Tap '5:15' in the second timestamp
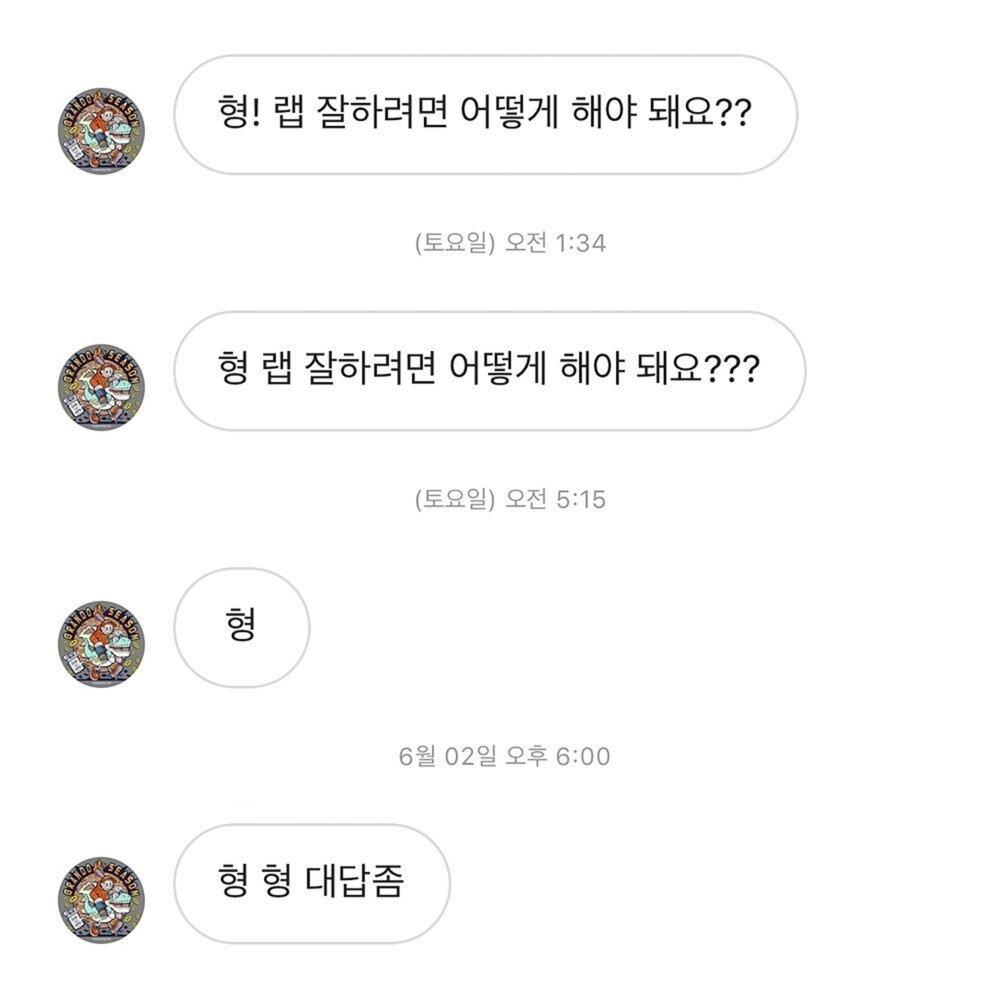This screenshot has height=1000, width=1000. [x=579, y=499]
